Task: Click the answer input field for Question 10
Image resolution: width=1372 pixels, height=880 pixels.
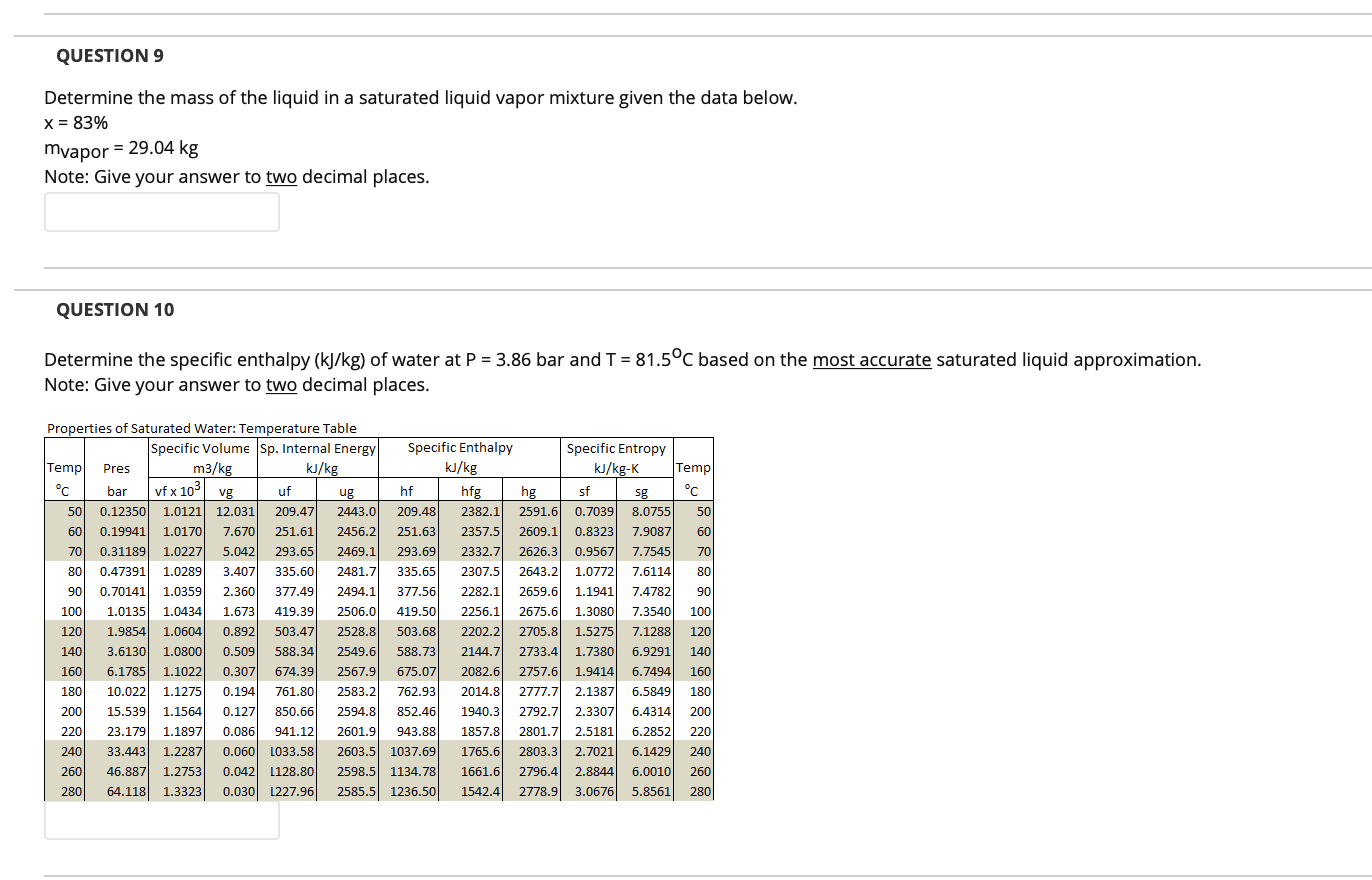Action: 160,820
